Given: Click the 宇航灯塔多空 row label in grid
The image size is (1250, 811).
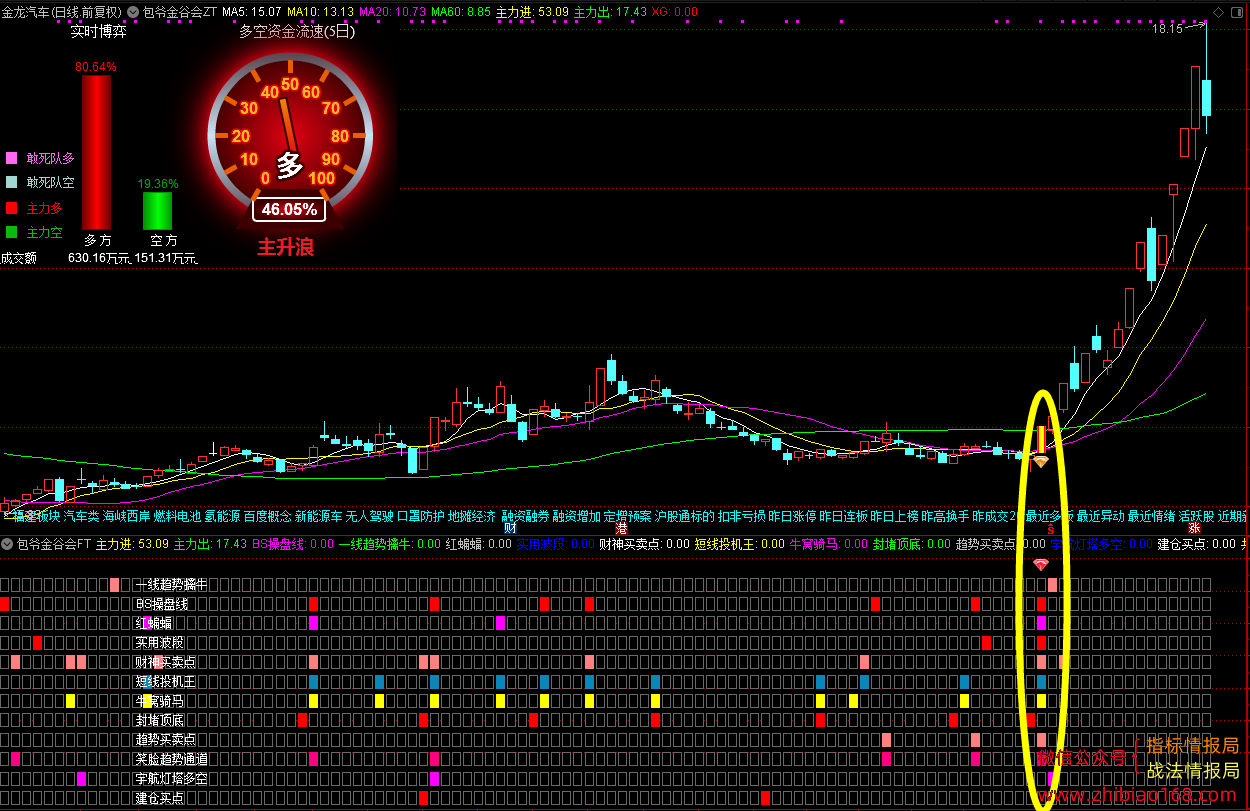Looking at the screenshot, I should point(171,778).
